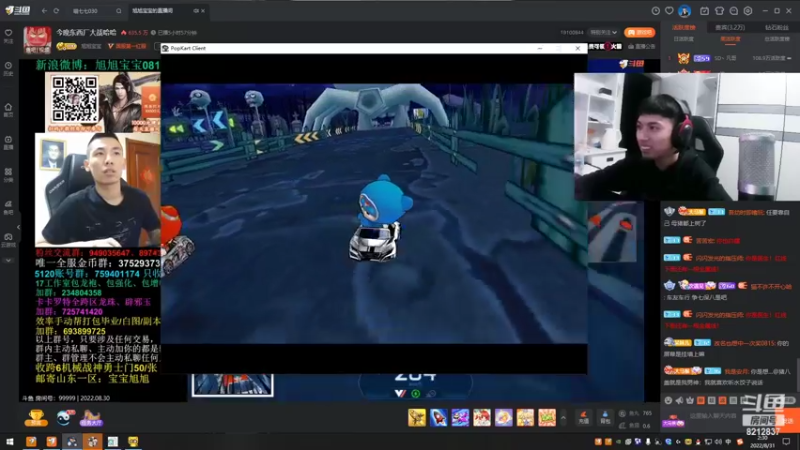Viewport: 800px width, 450px height.
Task: Open the horse task hall icon below the video
Action: tap(91, 418)
